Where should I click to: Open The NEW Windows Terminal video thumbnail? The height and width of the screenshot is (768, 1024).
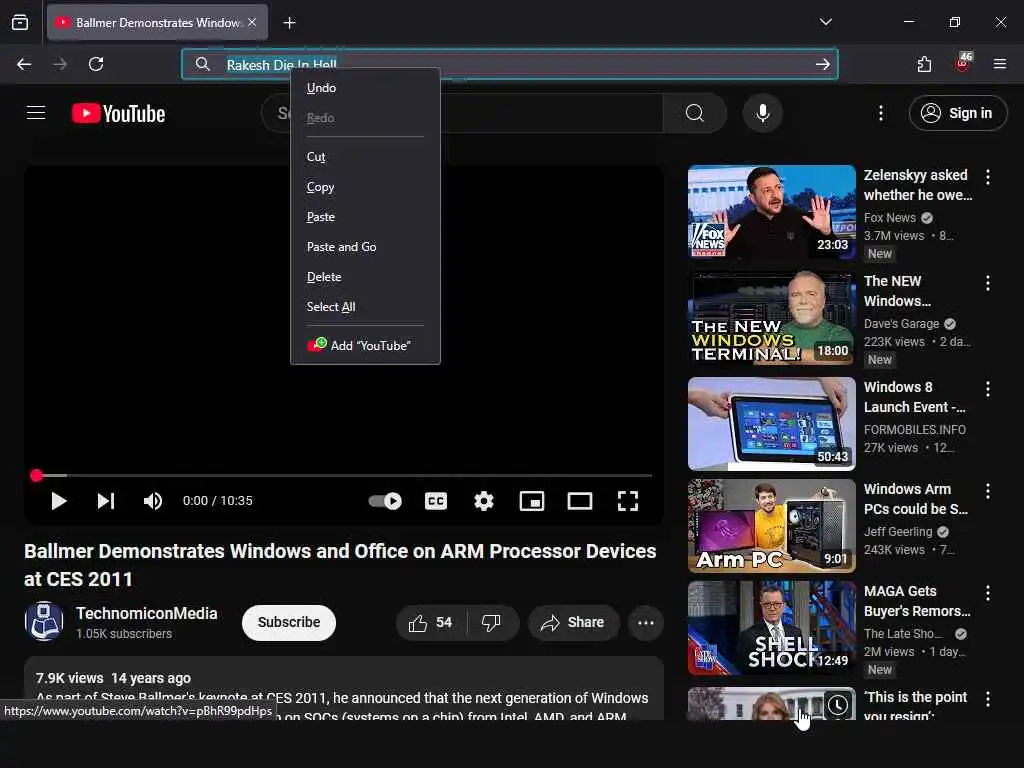tap(771, 318)
